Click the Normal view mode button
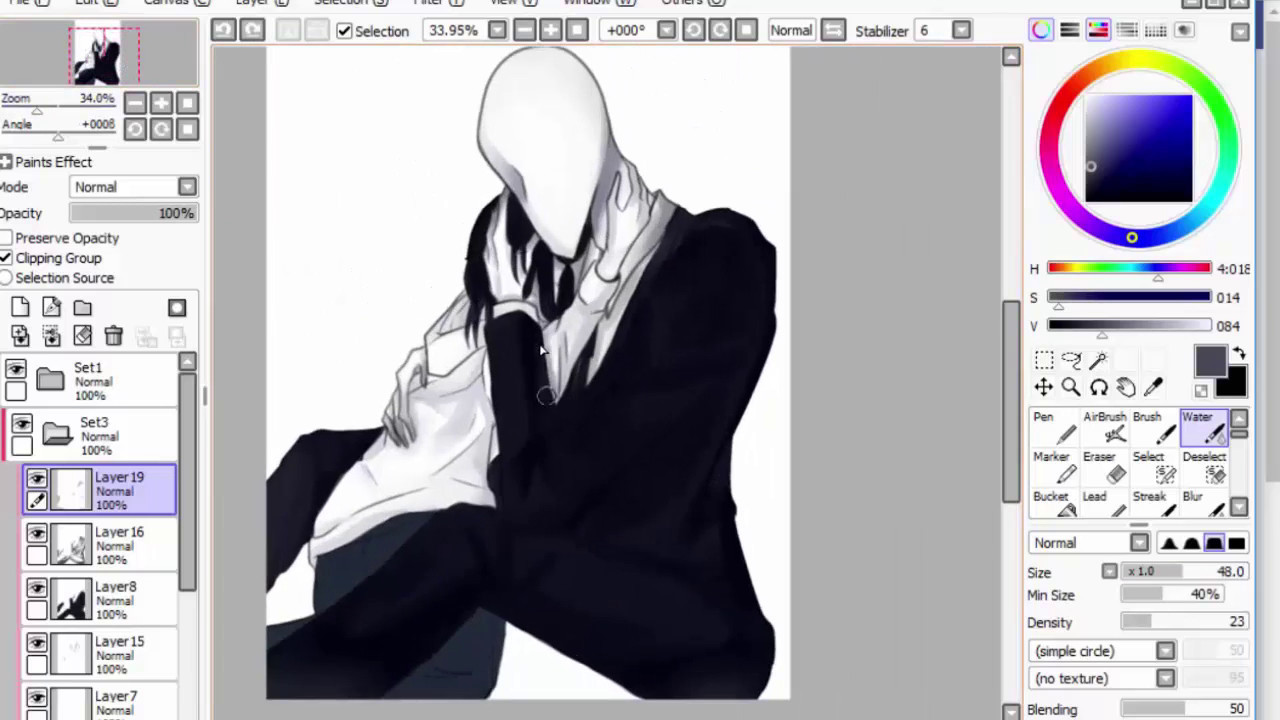This screenshot has width=1280, height=720. [x=791, y=31]
